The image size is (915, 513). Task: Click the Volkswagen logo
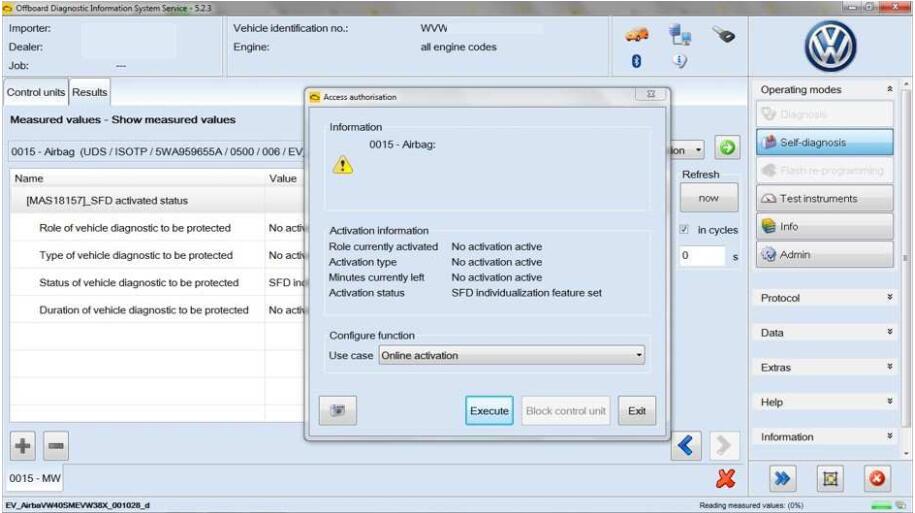pyautogui.click(x=830, y=46)
